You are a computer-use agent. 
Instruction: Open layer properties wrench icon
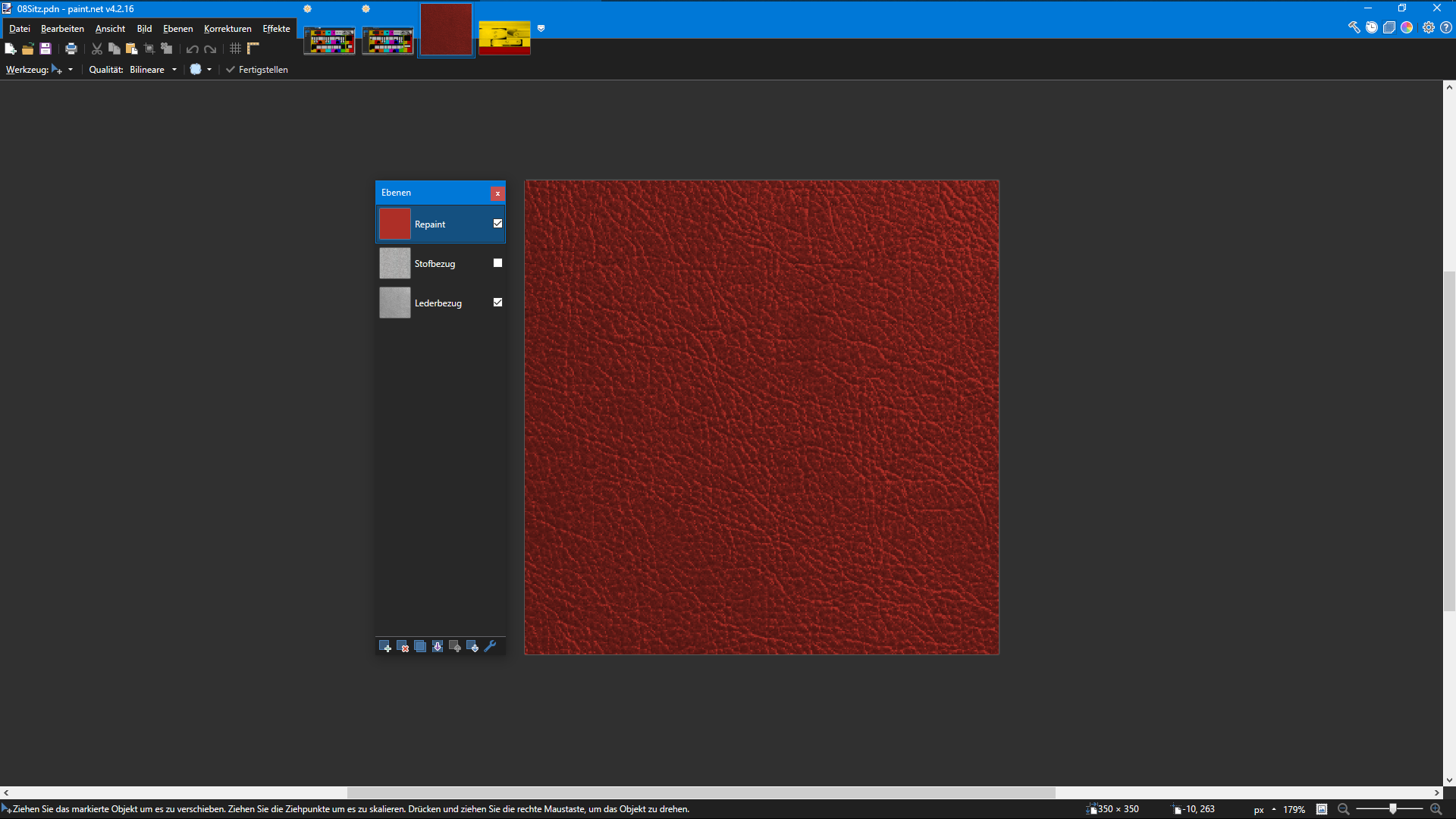(x=490, y=647)
